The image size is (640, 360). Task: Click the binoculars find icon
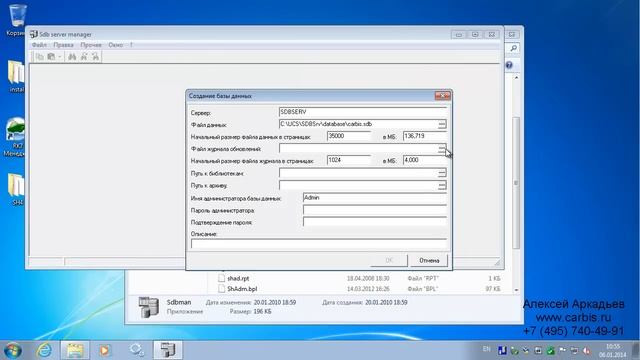coord(72,57)
